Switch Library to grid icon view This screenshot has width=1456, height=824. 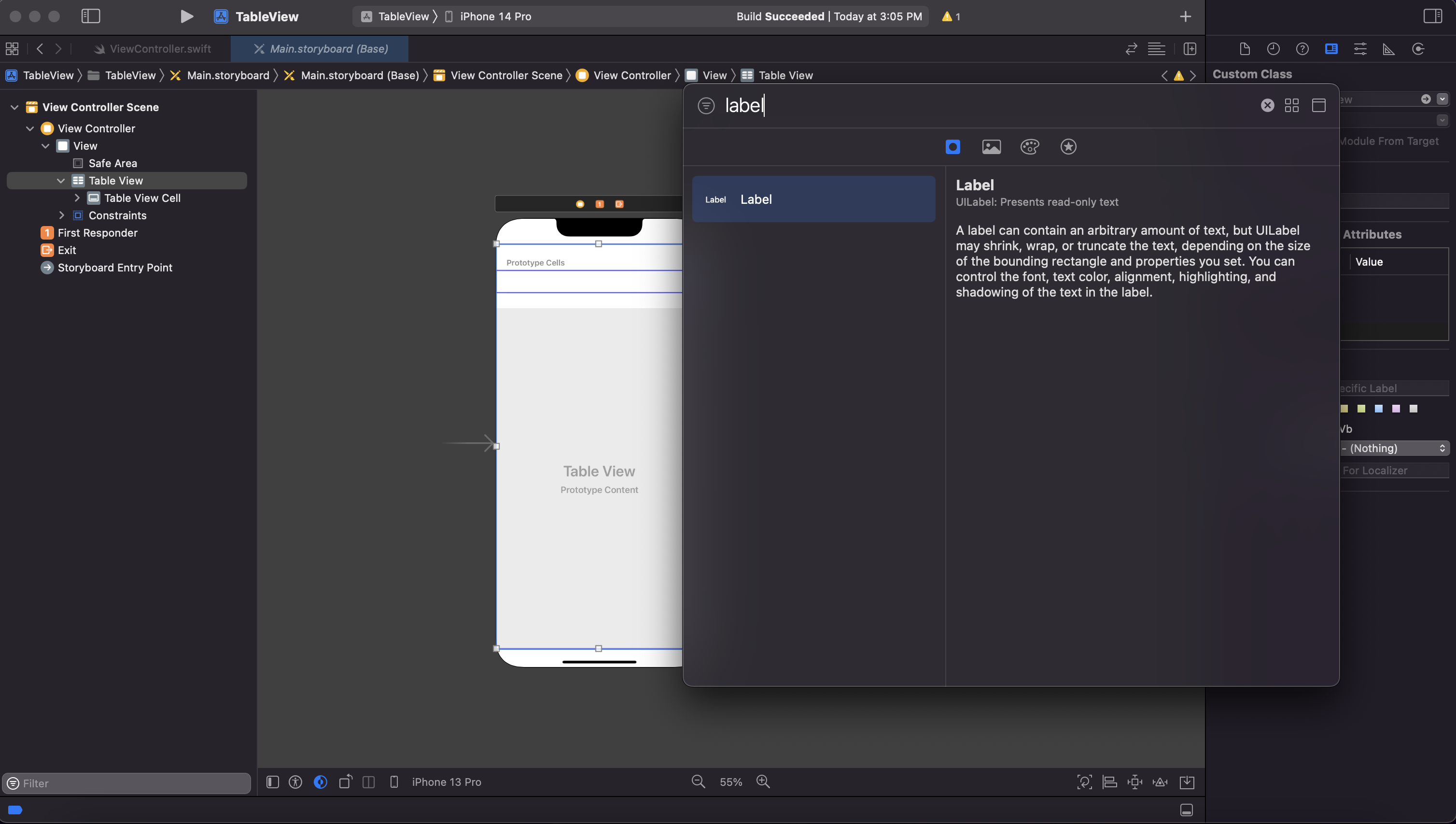pyautogui.click(x=1291, y=105)
